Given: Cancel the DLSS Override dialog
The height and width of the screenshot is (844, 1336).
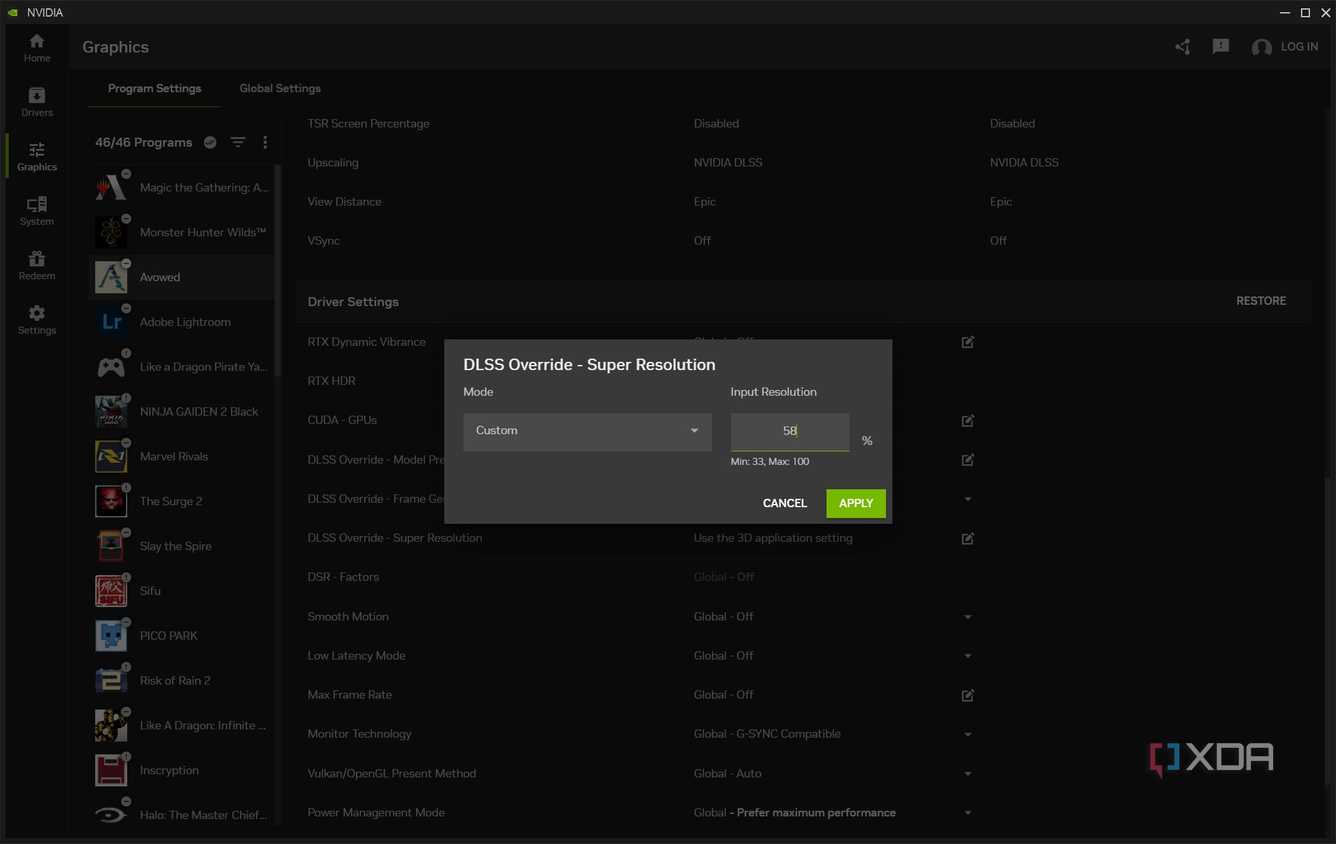Looking at the screenshot, I should (x=785, y=503).
